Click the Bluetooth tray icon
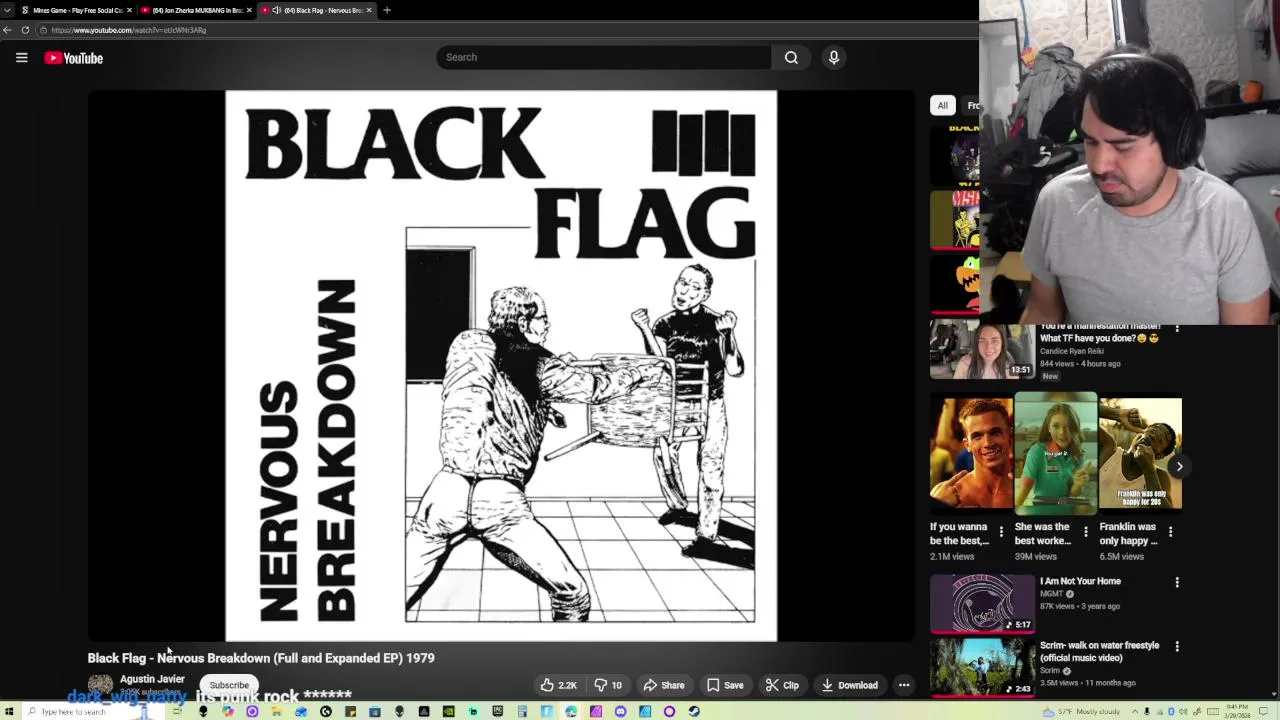The image size is (1280, 720). point(1172,711)
